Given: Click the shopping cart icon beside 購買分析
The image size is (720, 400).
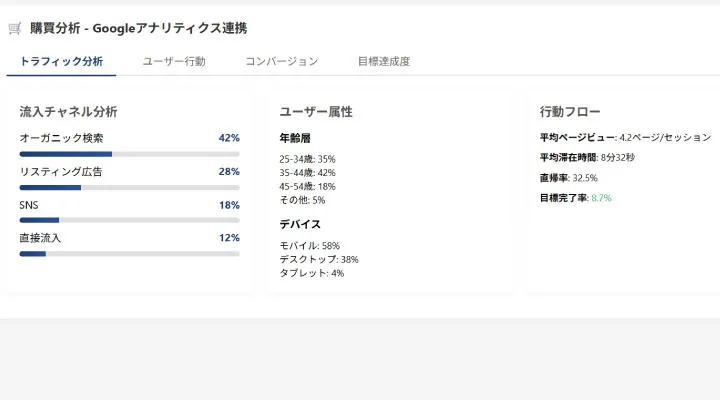Looking at the screenshot, I should (15, 28).
